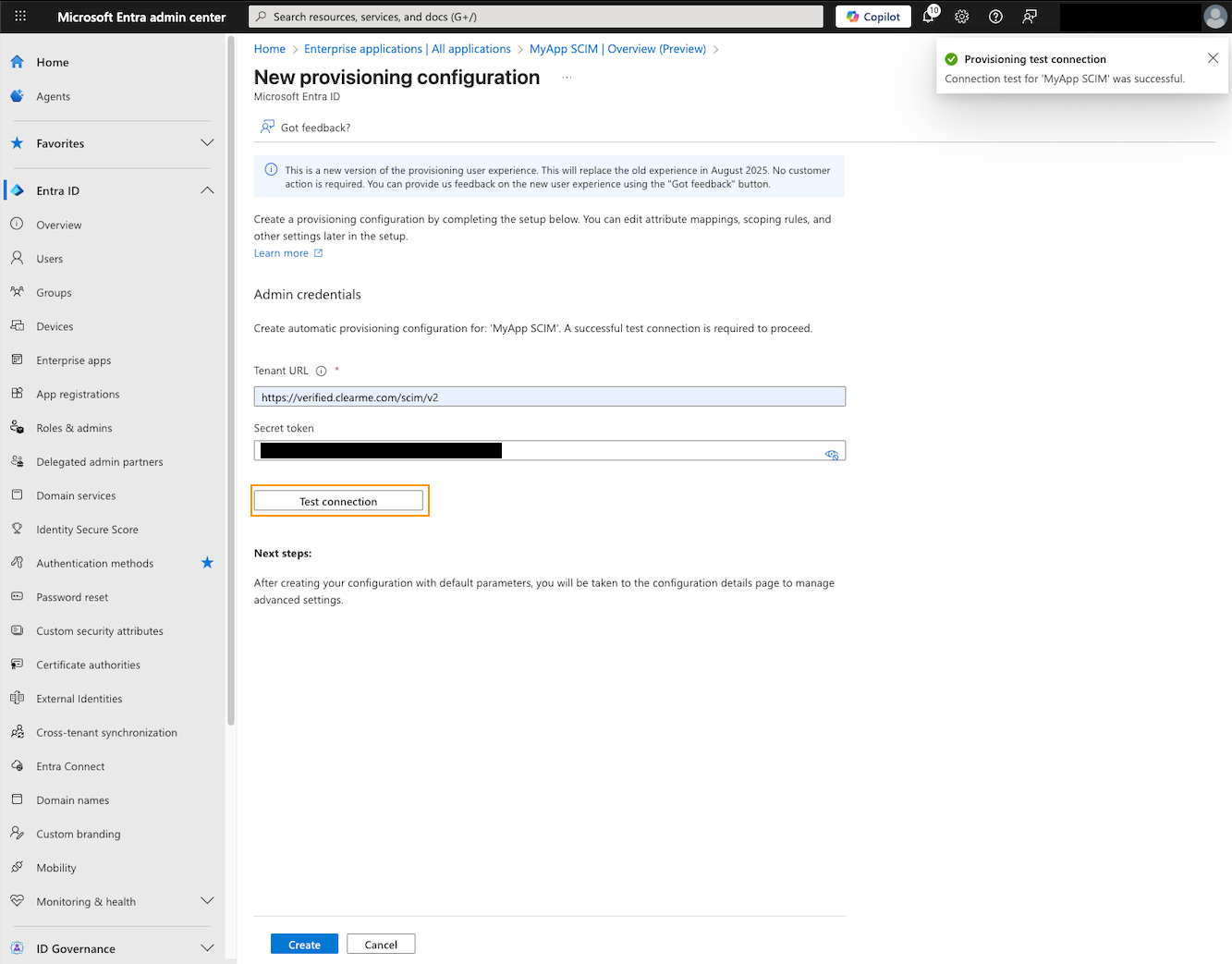Image resolution: width=1232 pixels, height=964 pixels.
Task: Collapse the Entra ID section chevron
Action: [x=207, y=190]
